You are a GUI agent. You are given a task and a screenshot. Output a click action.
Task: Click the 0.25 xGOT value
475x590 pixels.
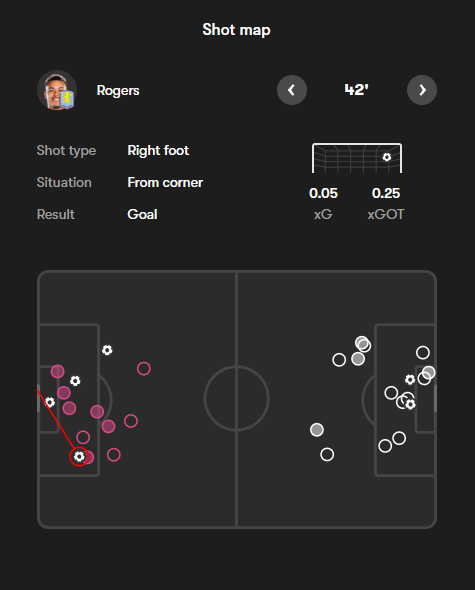pos(386,193)
